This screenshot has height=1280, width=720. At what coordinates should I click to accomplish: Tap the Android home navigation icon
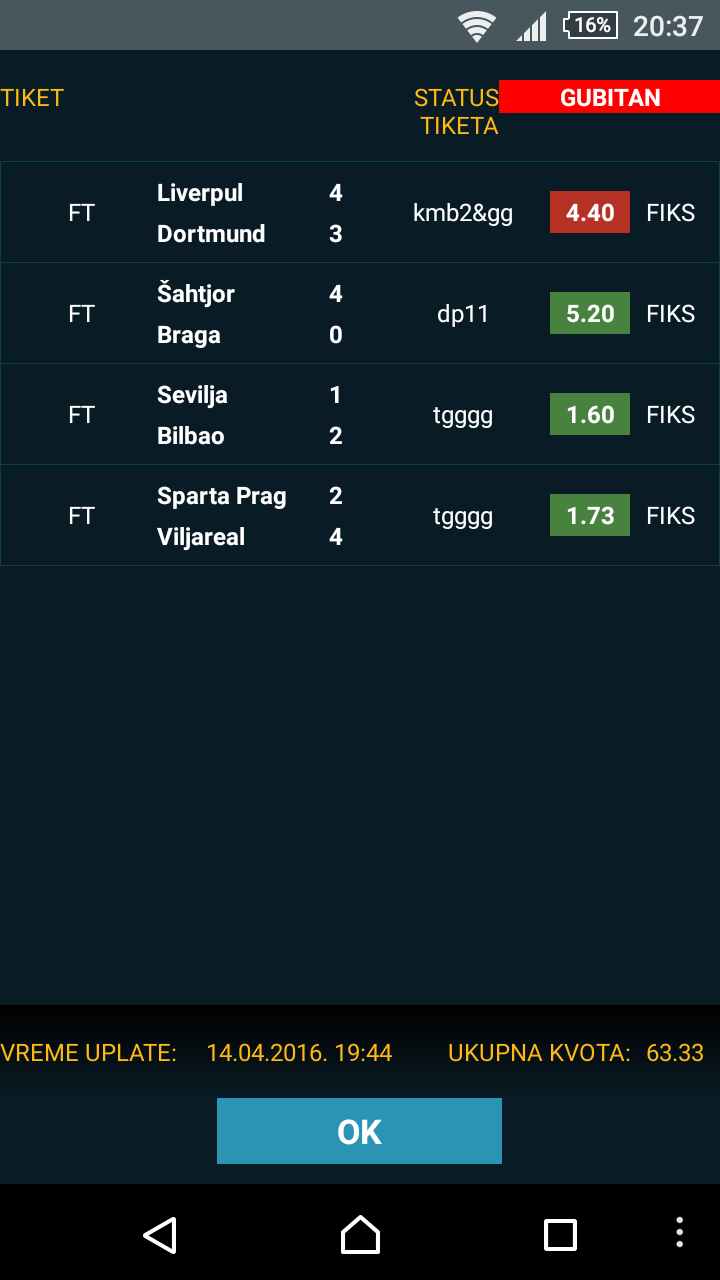pyautogui.click(x=360, y=1234)
